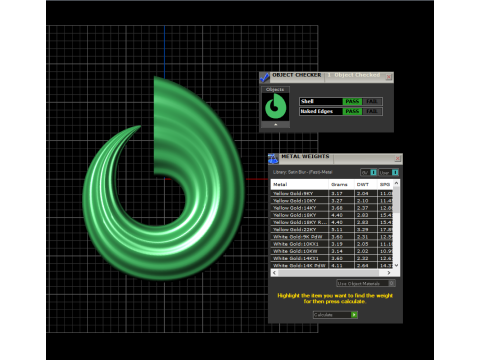Click the '1 Object Checked' status text

[x=354, y=75]
